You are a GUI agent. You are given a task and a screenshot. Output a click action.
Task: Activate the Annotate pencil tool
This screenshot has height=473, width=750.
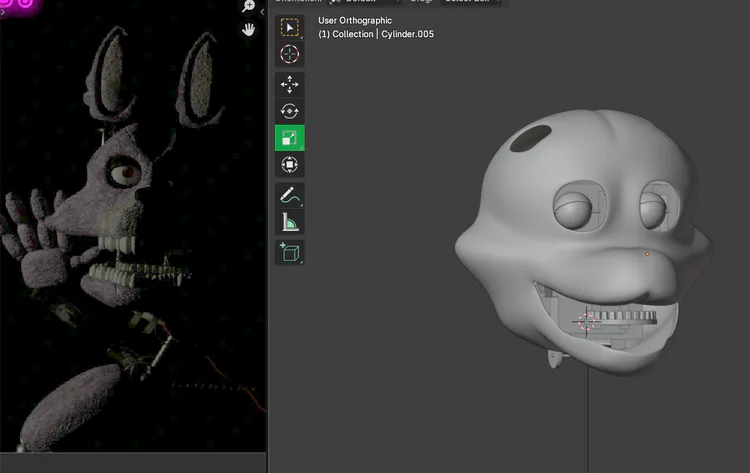pyautogui.click(x=289, y=195)
